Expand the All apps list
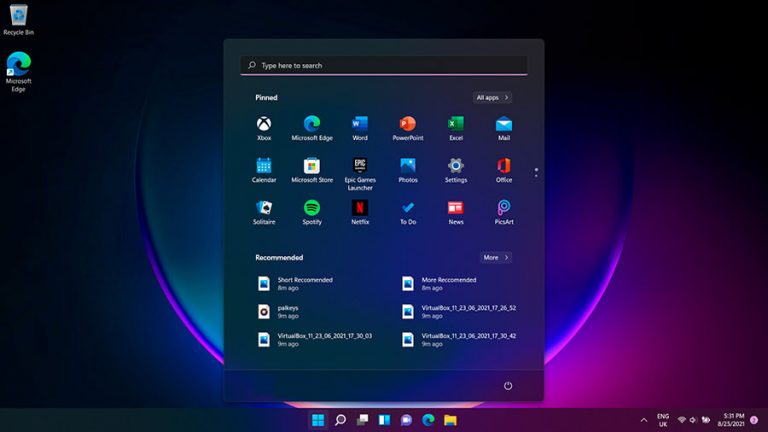This screenshot has width=768, height=432. coord(493,98)
